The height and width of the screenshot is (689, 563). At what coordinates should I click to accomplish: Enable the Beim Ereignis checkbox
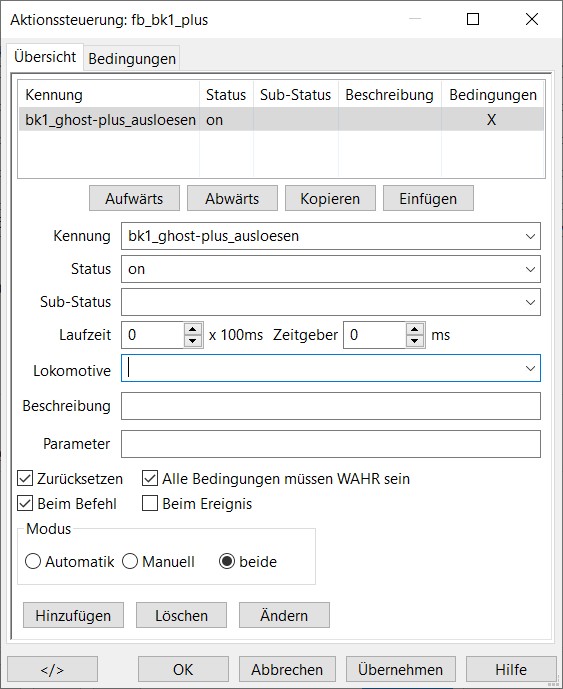pos(150,504)
